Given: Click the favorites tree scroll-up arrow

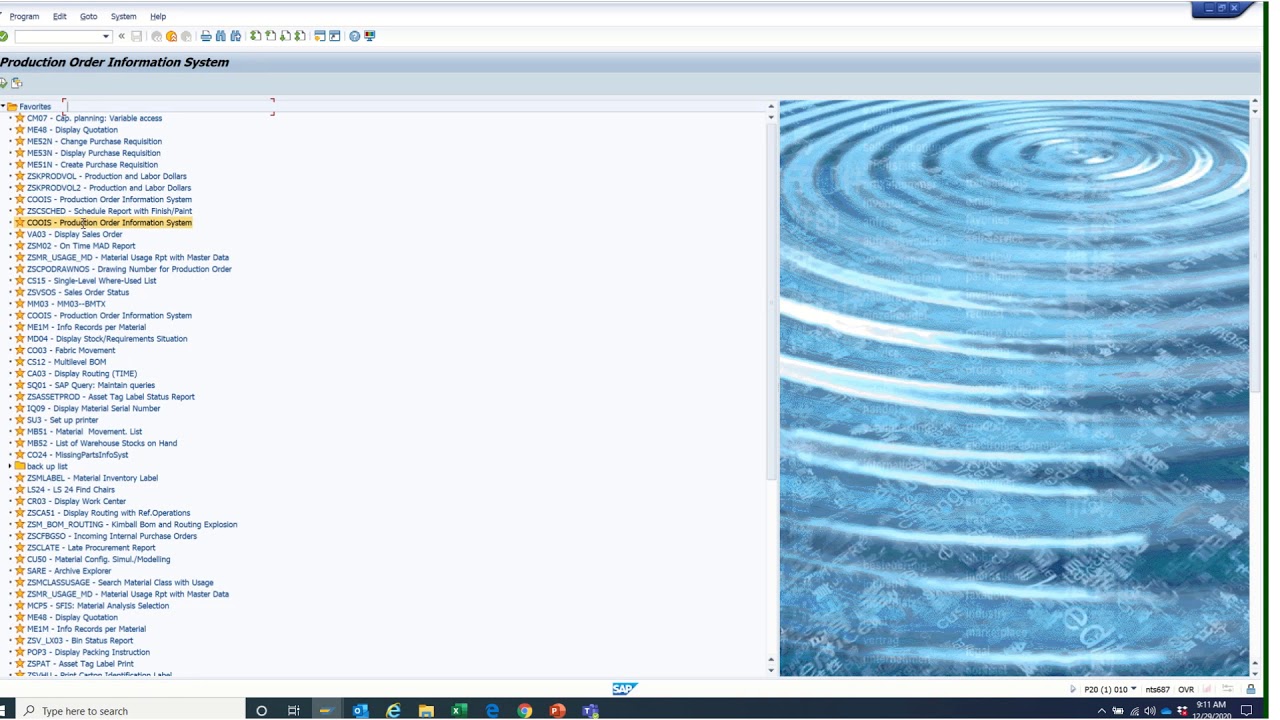Looking at the screenshot, I should click(770, 106).
